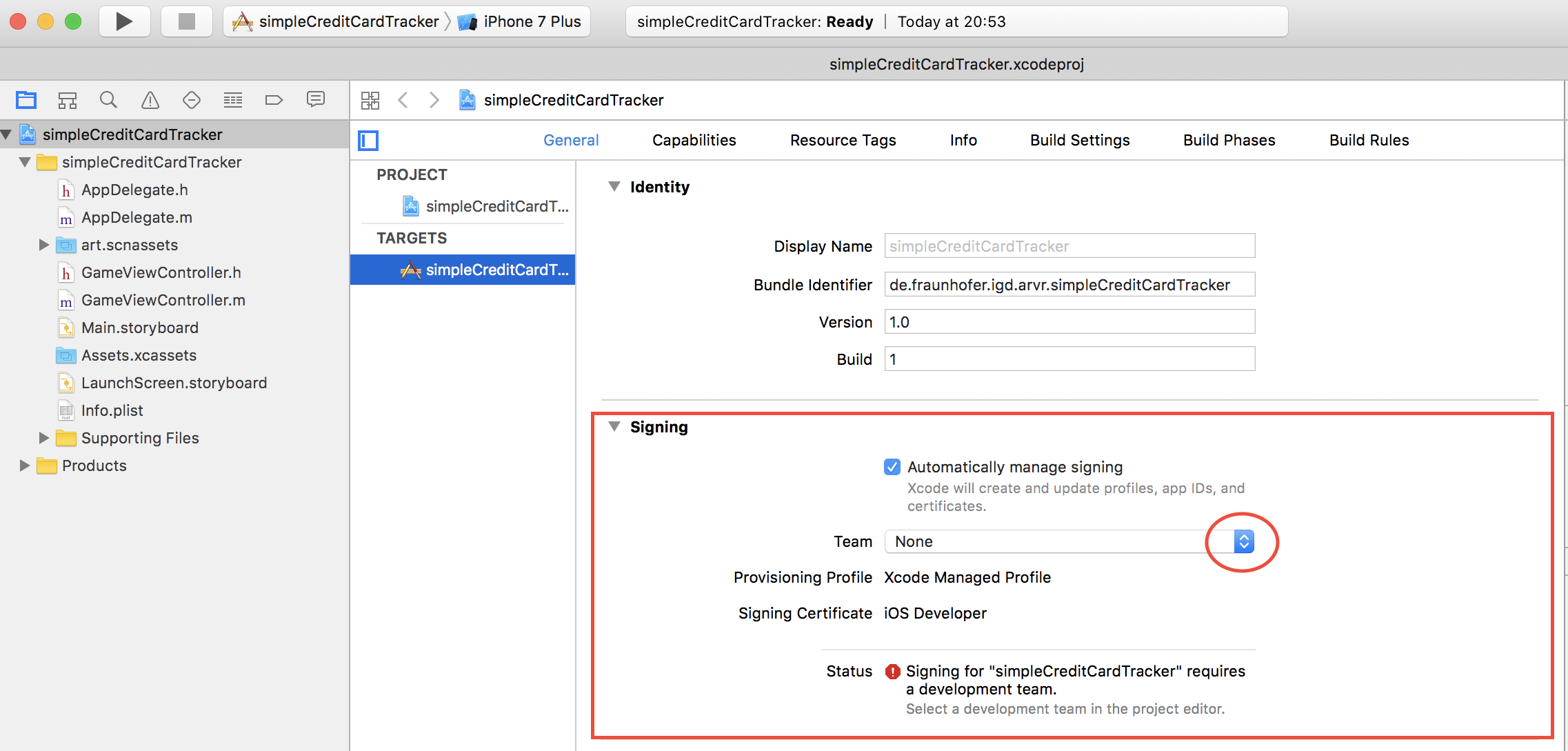Screen dimensions: 1568x751
Task: Switch to the Build Settings tab
Action: [x=1079, y=140]
